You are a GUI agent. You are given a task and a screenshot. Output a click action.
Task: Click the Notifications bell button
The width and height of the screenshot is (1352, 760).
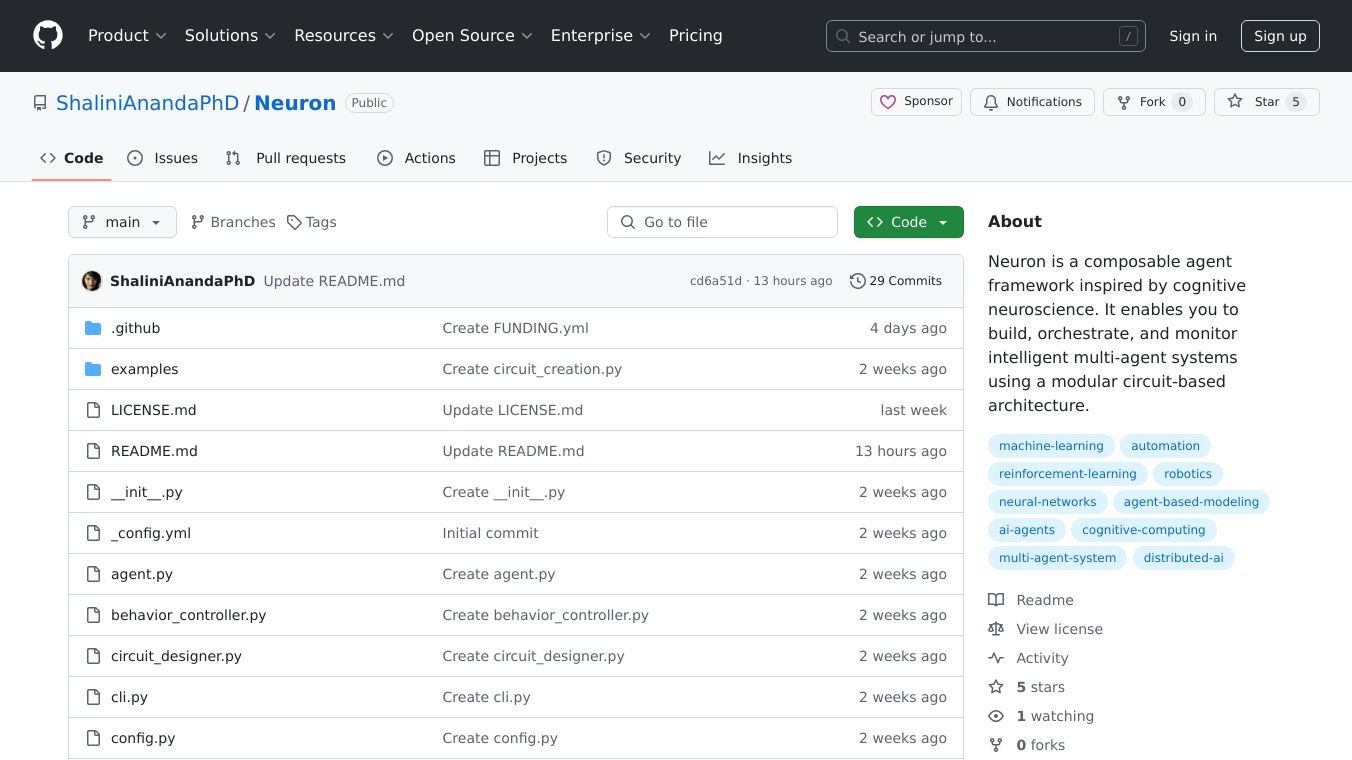tap(1032, 102)
